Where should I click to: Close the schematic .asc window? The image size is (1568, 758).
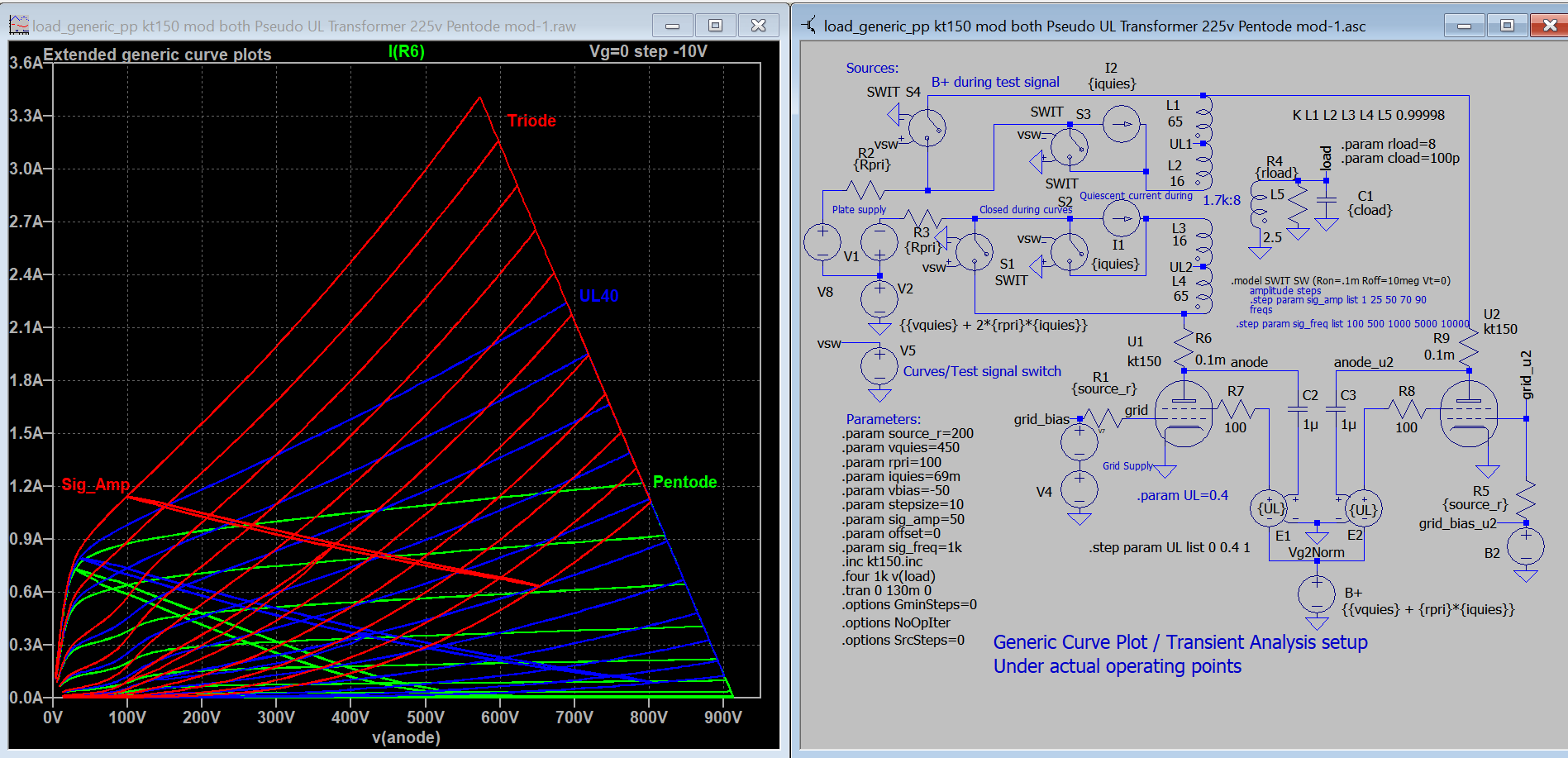click(x=1550, y=26)
